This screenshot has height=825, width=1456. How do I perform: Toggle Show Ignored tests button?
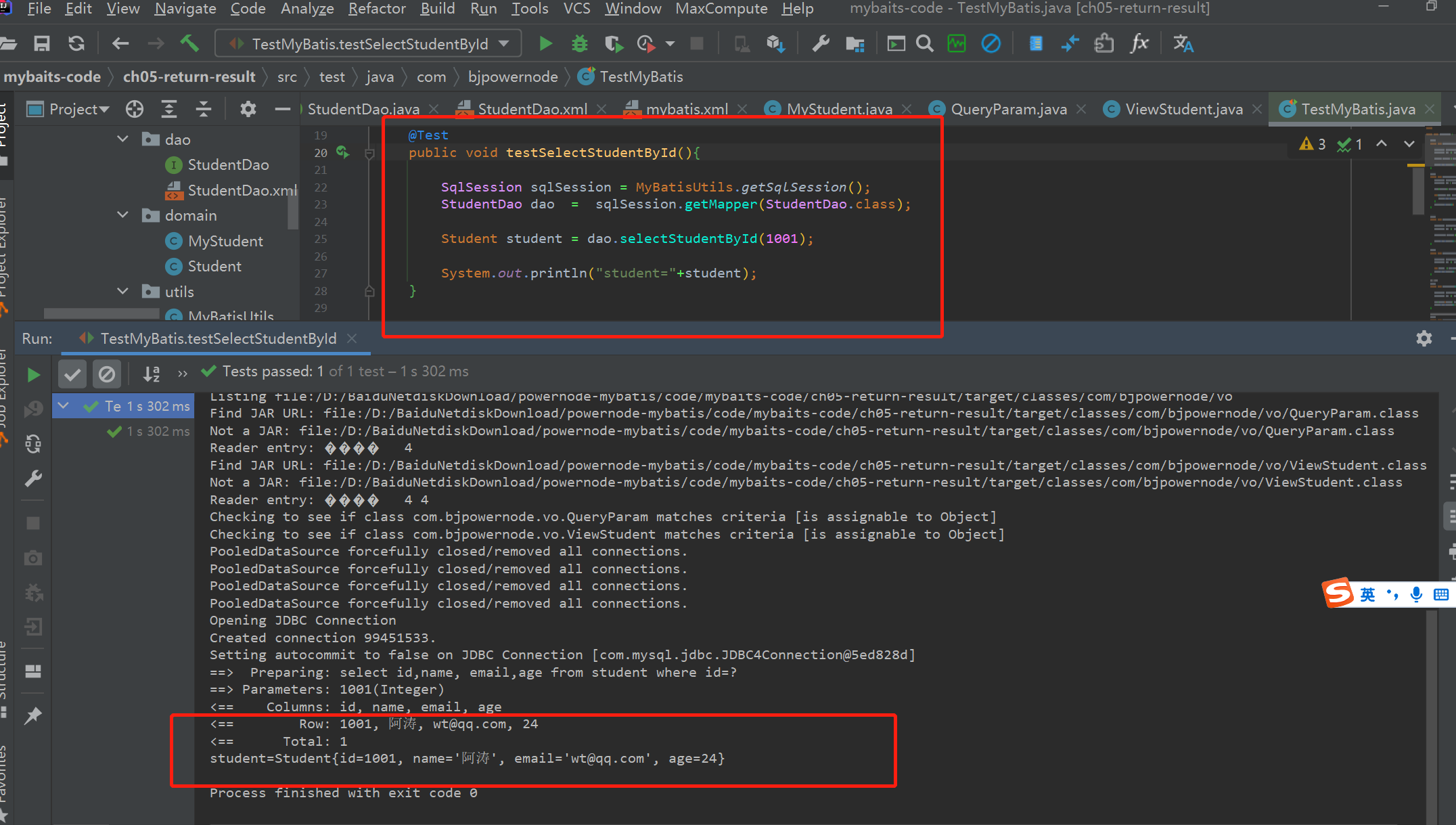point(106,373)
